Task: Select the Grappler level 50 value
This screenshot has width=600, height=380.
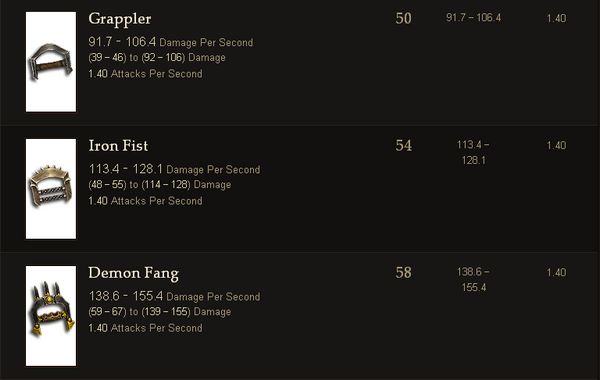Action: (x=403, y=18)
